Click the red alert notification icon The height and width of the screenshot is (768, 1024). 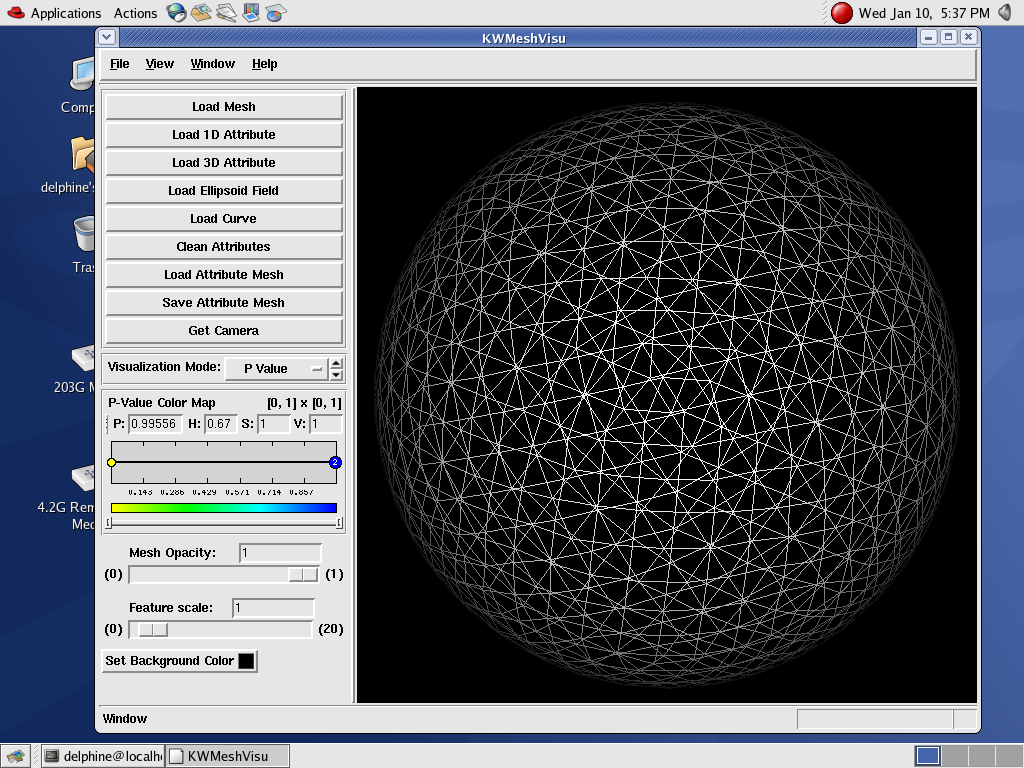[842, 13]
